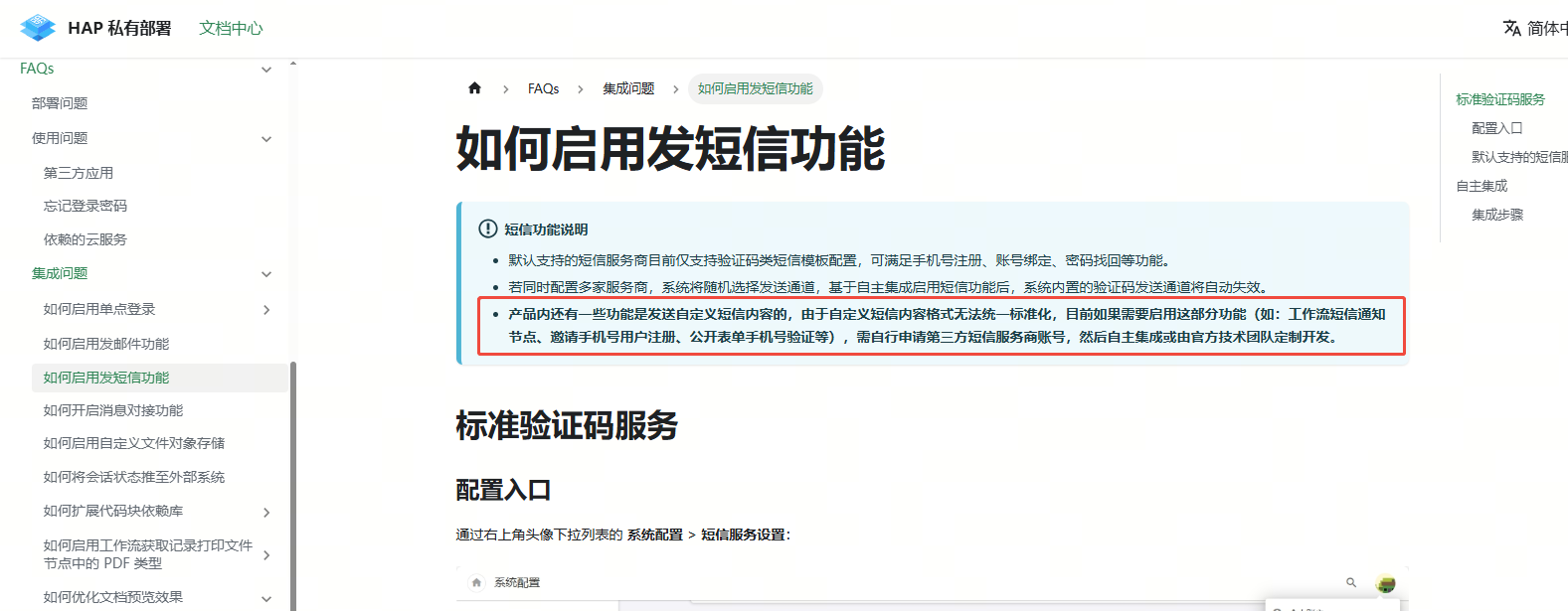Screen dimensions: 1568x611
Task: Open 如何优化文档预览效果 page
Action: [x=113, y=597]
